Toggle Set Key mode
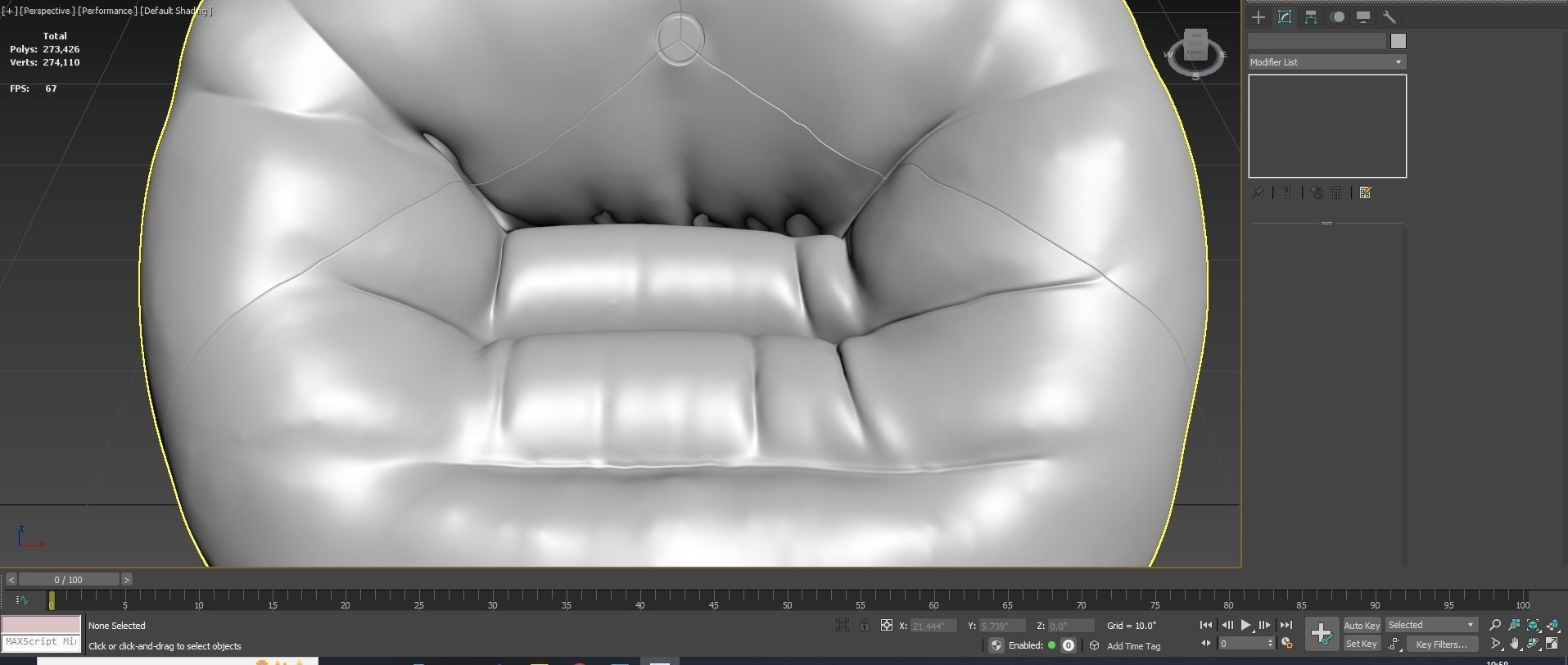Image resolution: width=1568 pixels, height=665 pixels. click(x=1362, y=644)
